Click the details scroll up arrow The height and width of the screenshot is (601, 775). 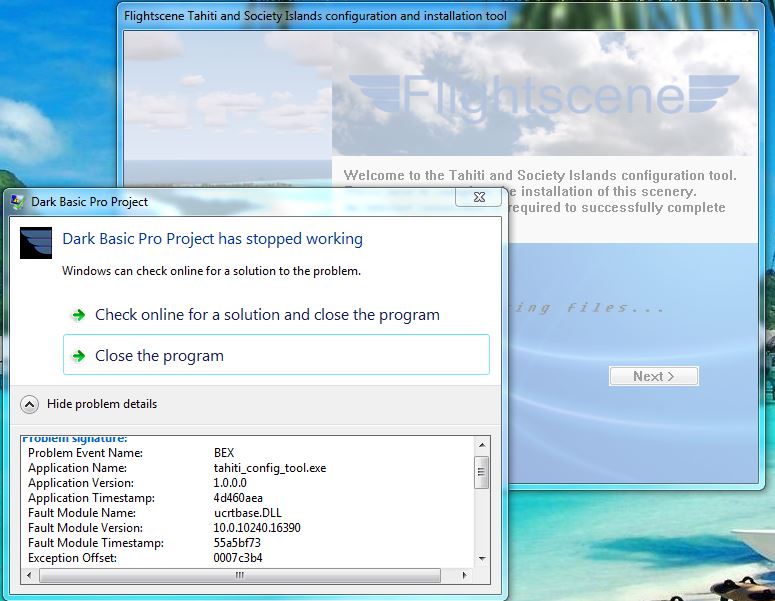click(482, 445)
